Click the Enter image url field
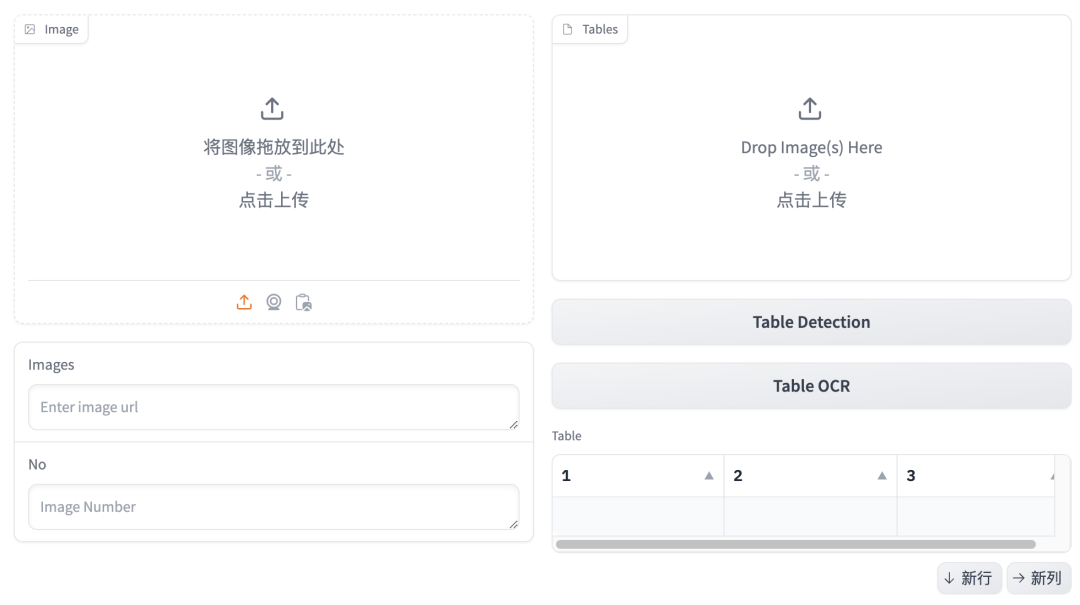 tap(273, 407)
